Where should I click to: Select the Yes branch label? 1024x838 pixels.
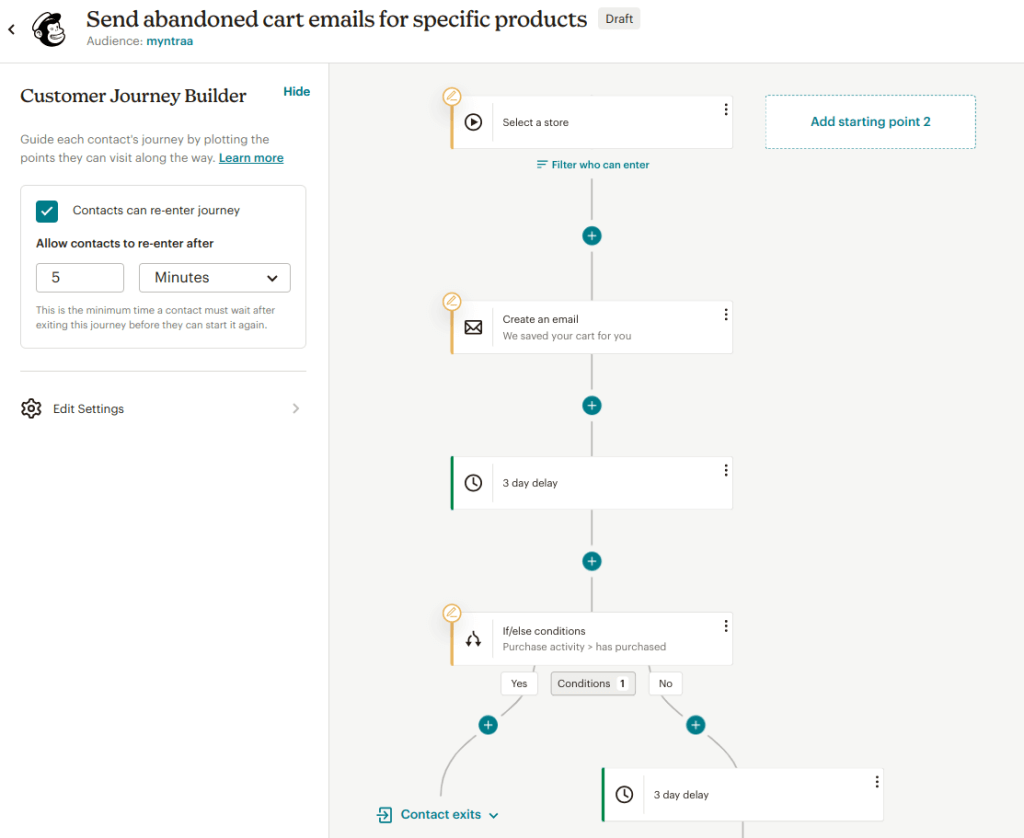[x=519, y=683]
